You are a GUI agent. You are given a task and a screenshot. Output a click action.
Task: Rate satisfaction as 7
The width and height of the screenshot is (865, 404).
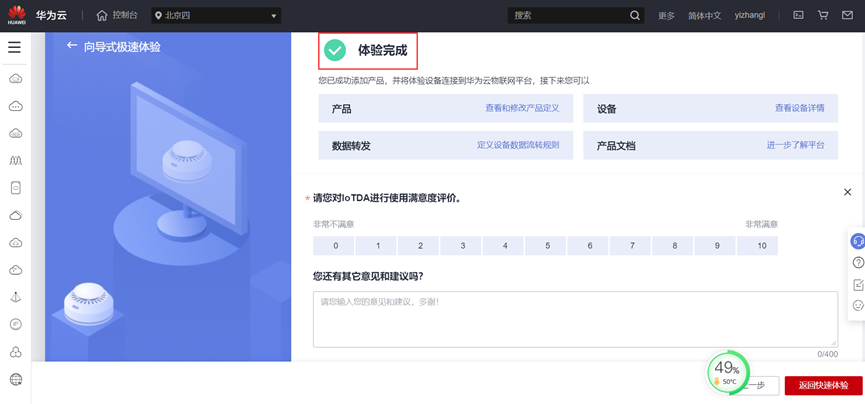(632, 246)
